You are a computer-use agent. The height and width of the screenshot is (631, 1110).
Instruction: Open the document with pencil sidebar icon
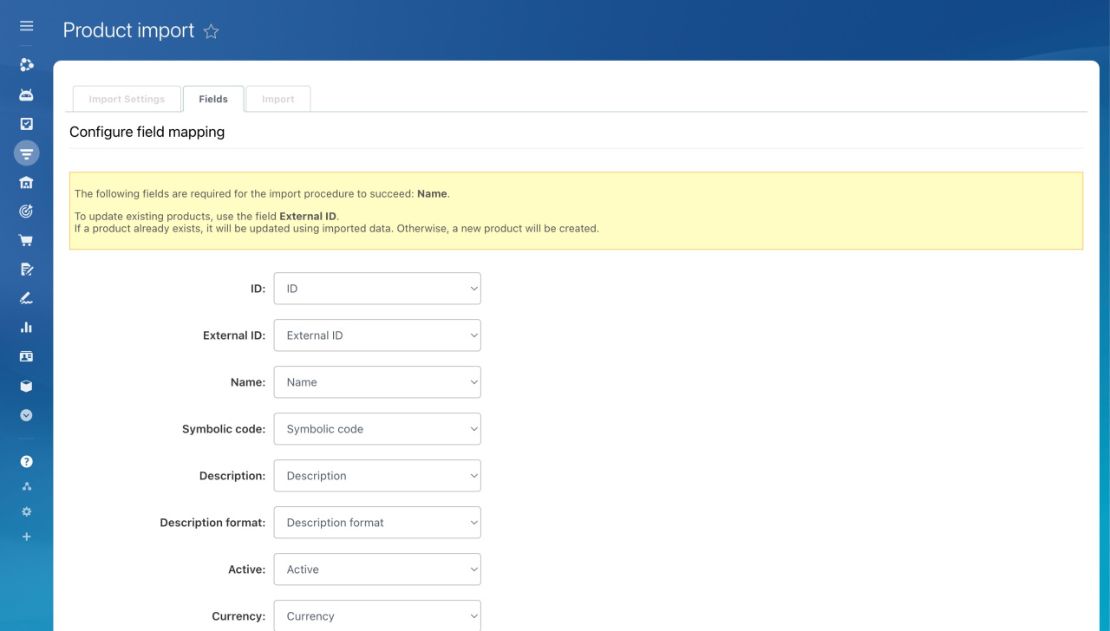click(x=26, y=269)
